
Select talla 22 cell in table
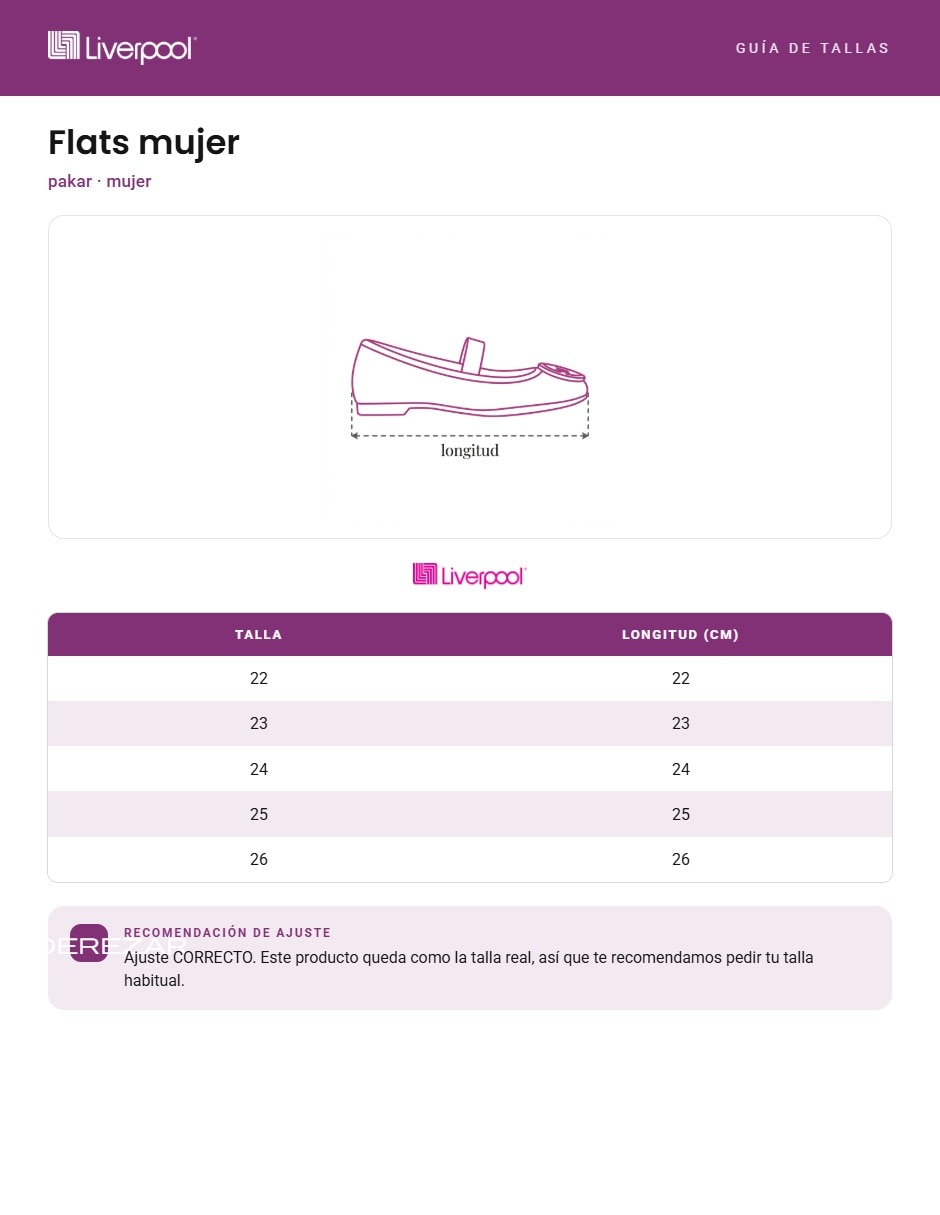(x=259, y=678)
